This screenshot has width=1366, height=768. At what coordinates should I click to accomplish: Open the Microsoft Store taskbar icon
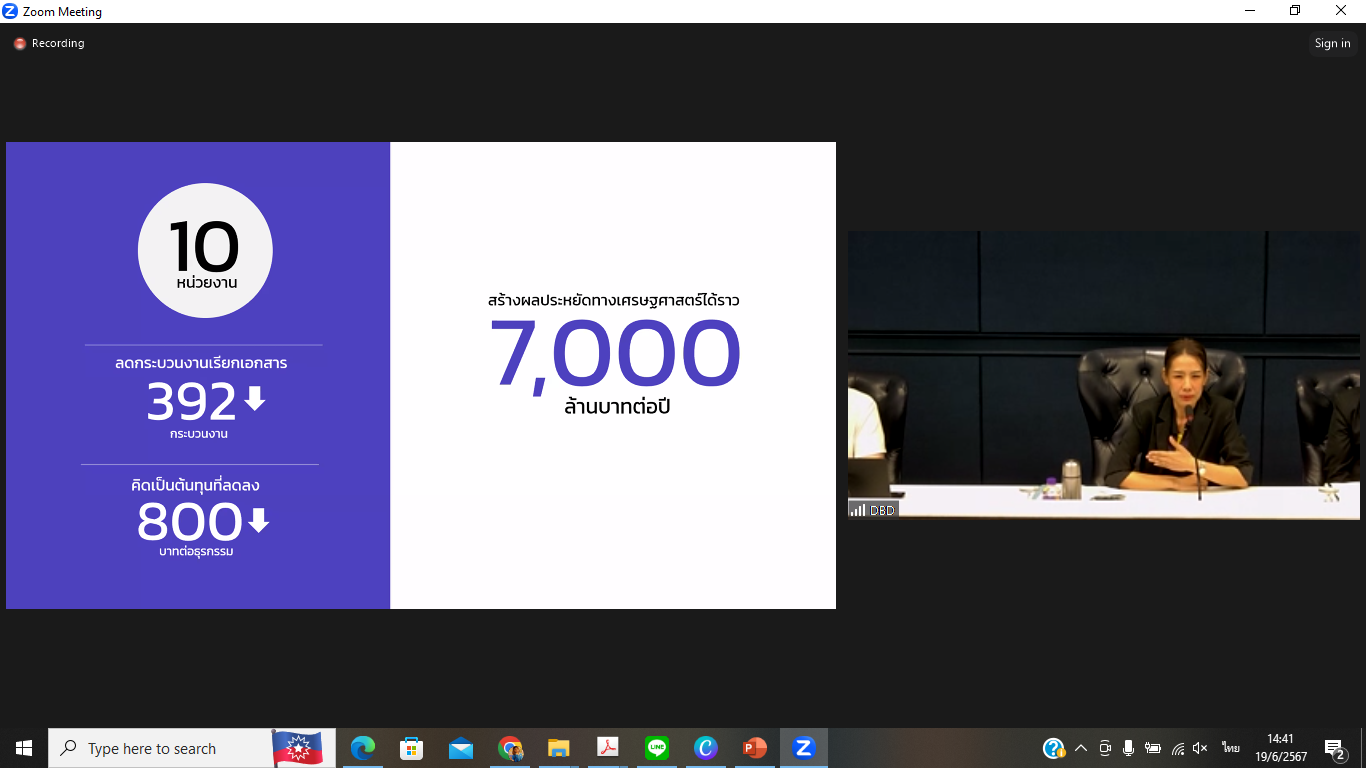coord(411,748)
